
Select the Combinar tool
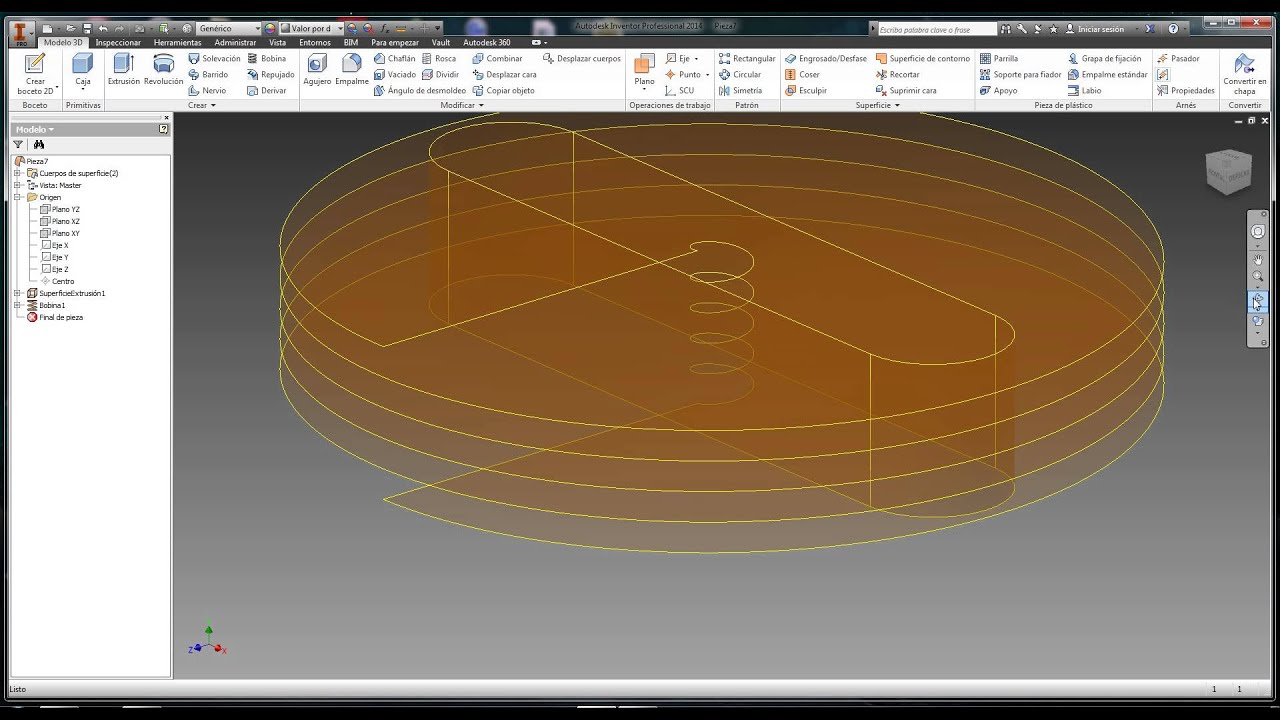pyautogui.click(x=497, y=58)
